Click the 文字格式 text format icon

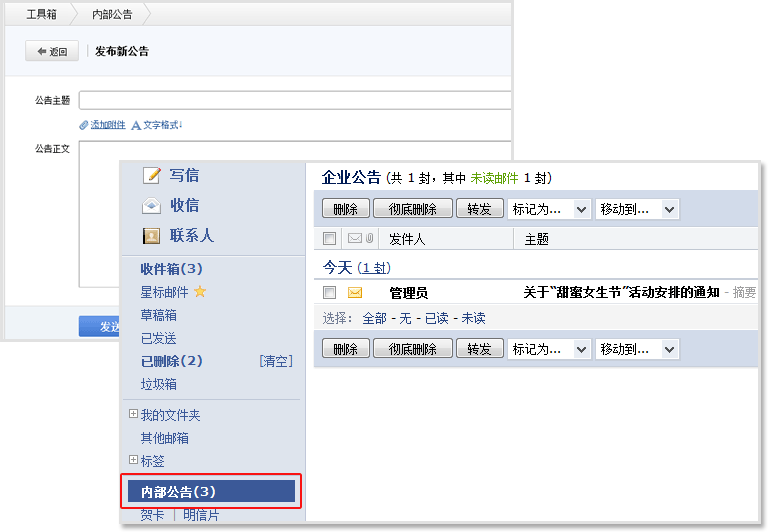pos(136,125)
